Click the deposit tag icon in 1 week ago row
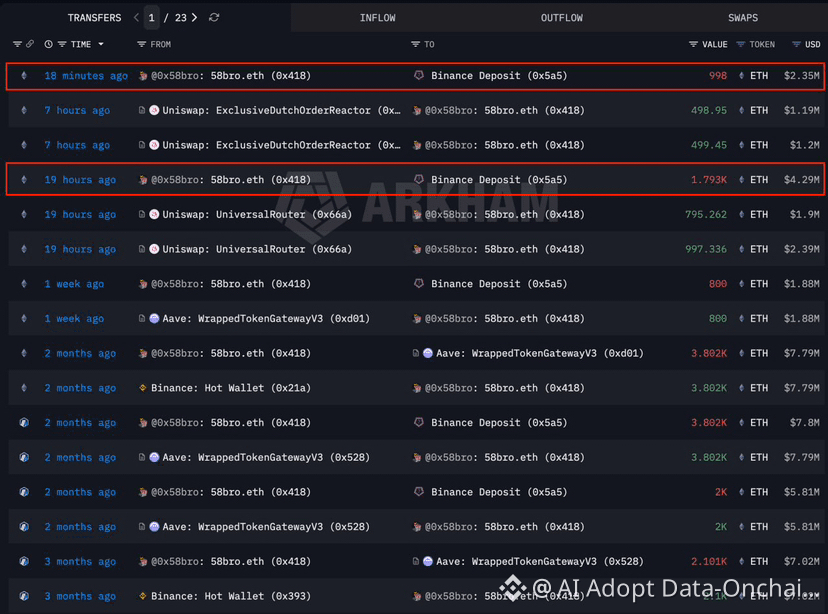The height and width of the screenshot is (614, 828). [419, 284]
